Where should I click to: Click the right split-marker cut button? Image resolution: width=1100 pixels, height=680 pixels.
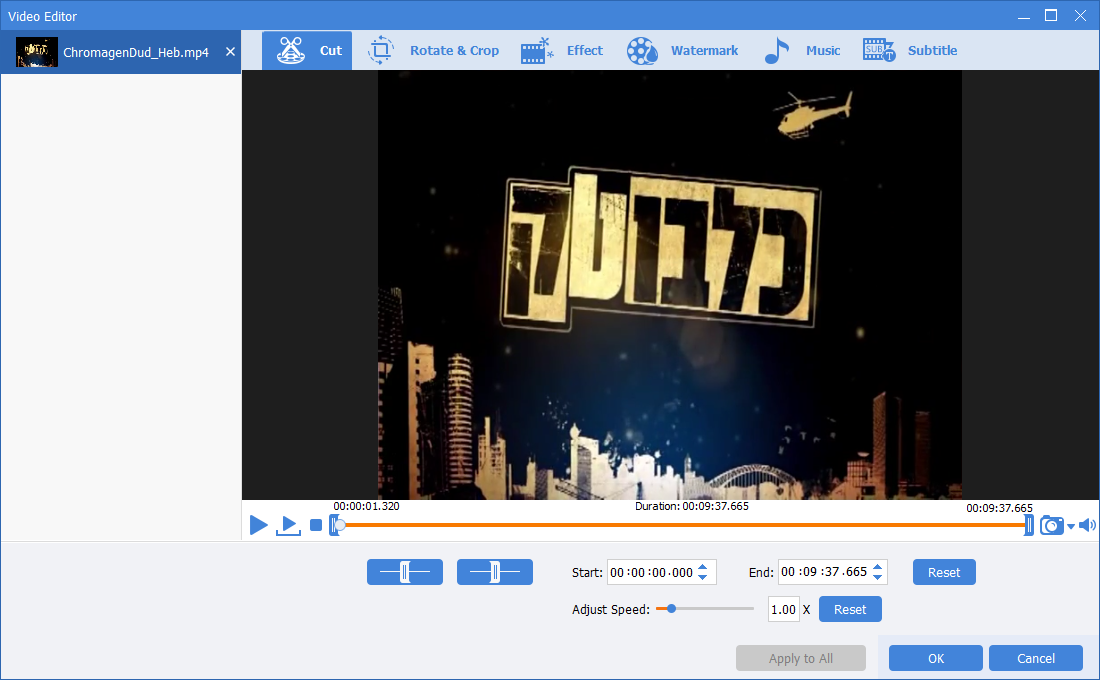(495, 572)
